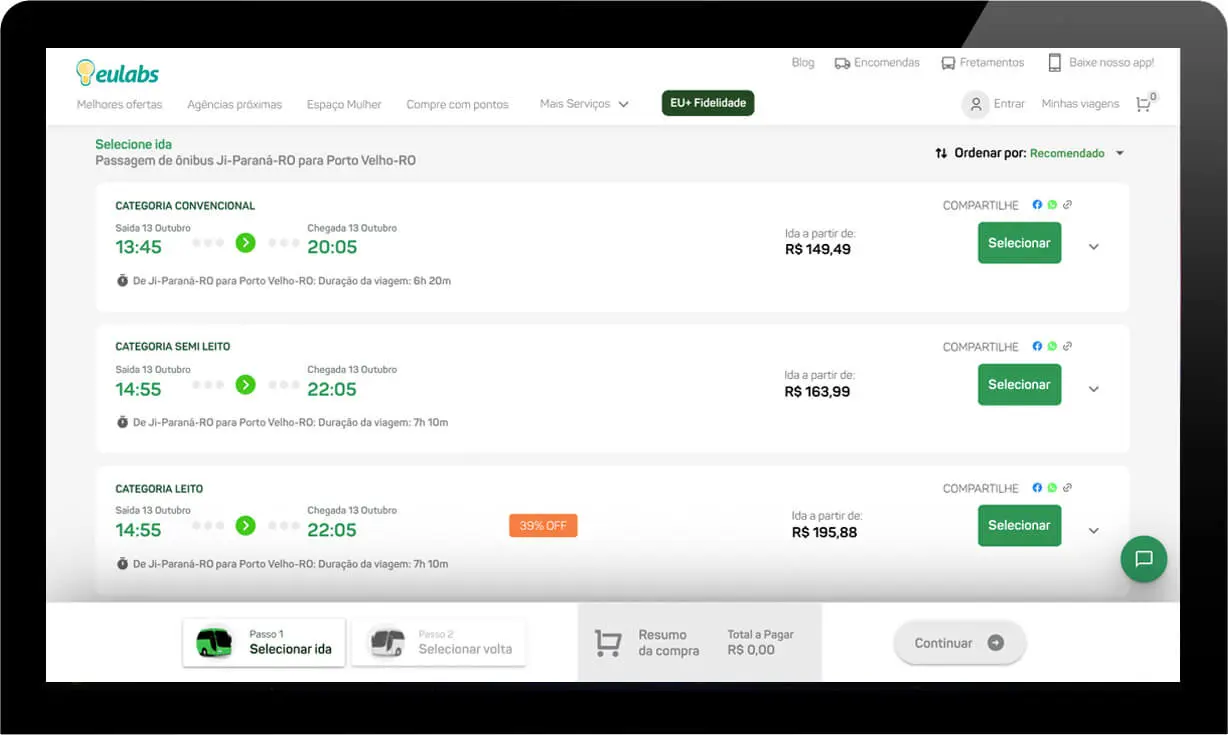The width and height of the screenshot is (1228, 735).
Task: Click the phone icon beside Baixe nosso app
Action: [1054, 63]
